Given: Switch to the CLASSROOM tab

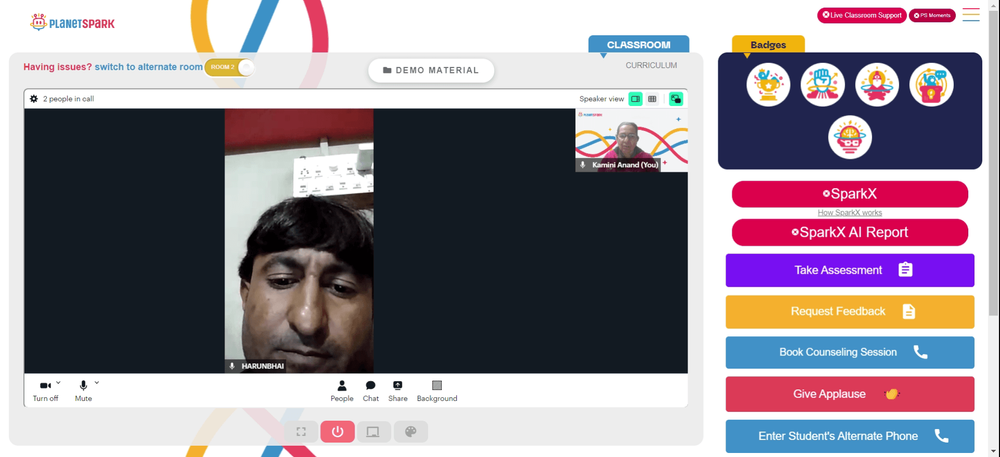Looking at the screenshot, I should pyautogui.click(x=638, y=45).
